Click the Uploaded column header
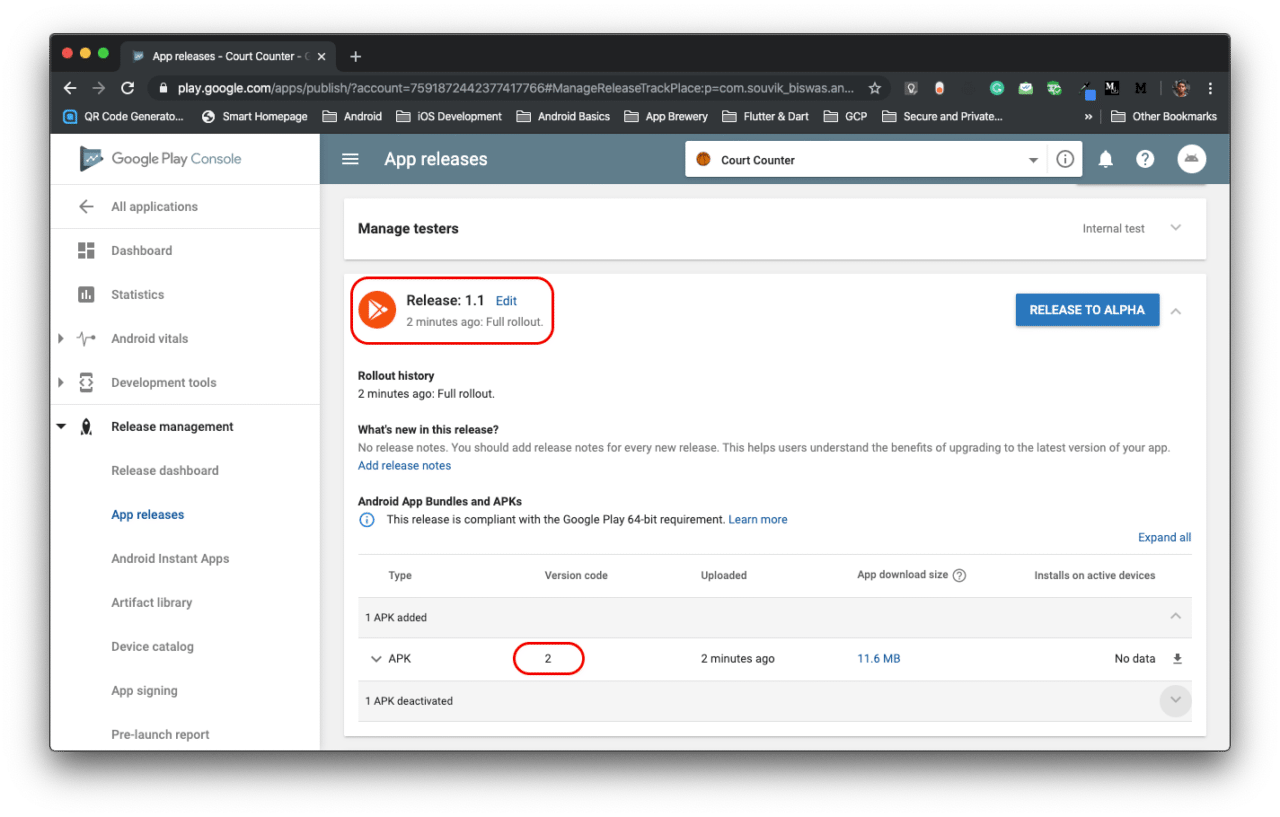The image size is (1280, 817). pyautogui.click(x=724, y=575)
